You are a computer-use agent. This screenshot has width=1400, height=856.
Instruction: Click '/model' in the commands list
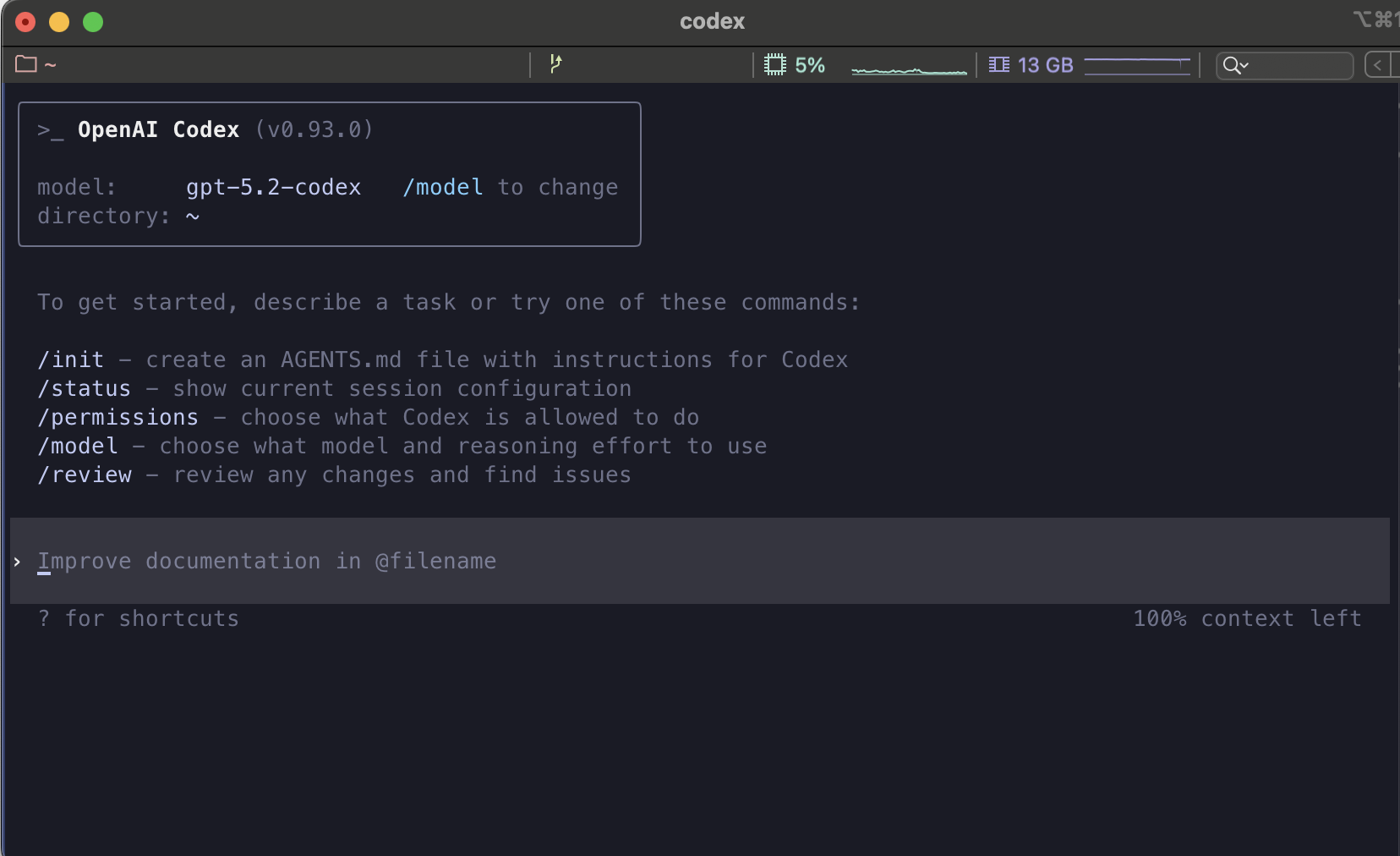pyautogui.click(x=78, y=446)
